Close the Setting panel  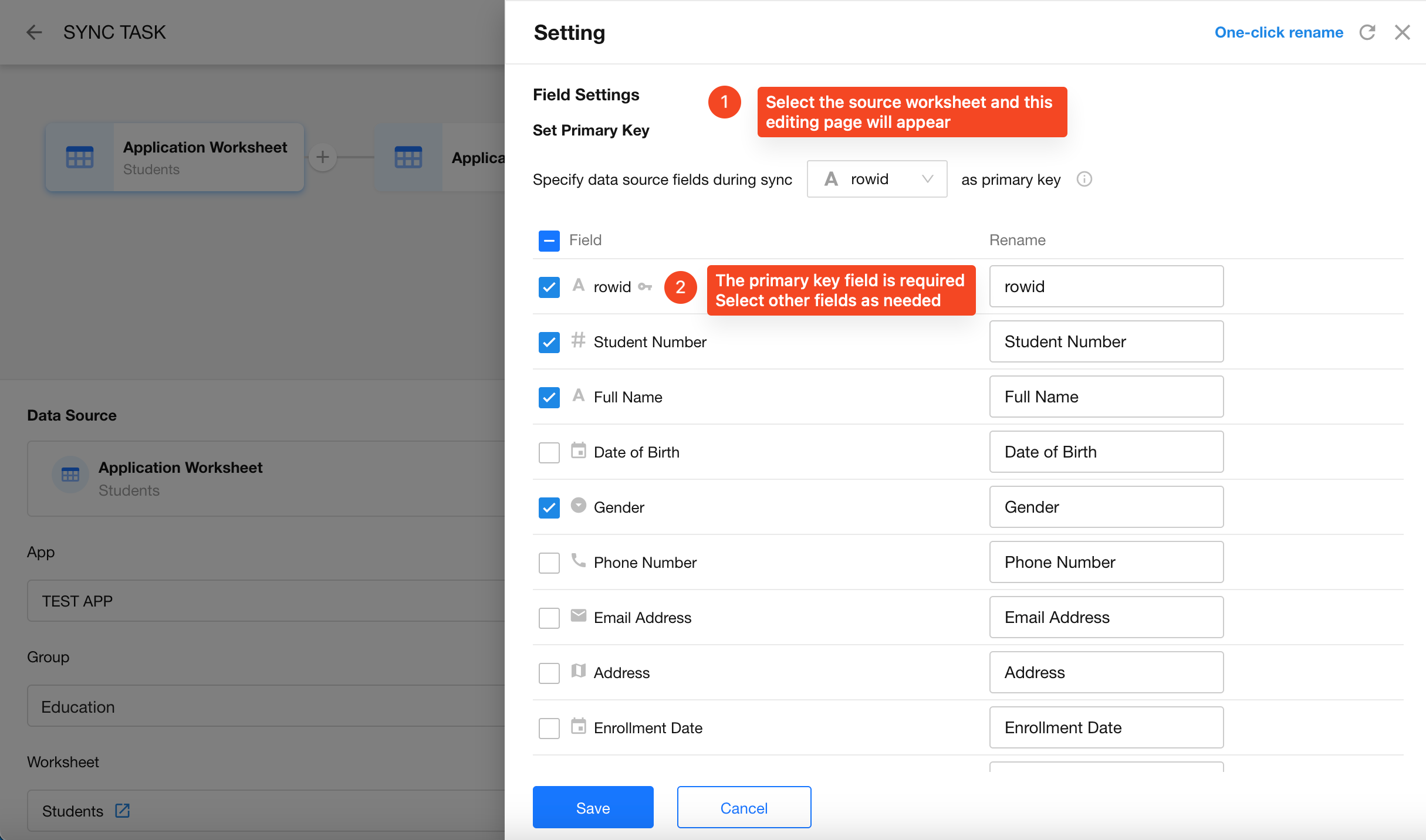1402,32
